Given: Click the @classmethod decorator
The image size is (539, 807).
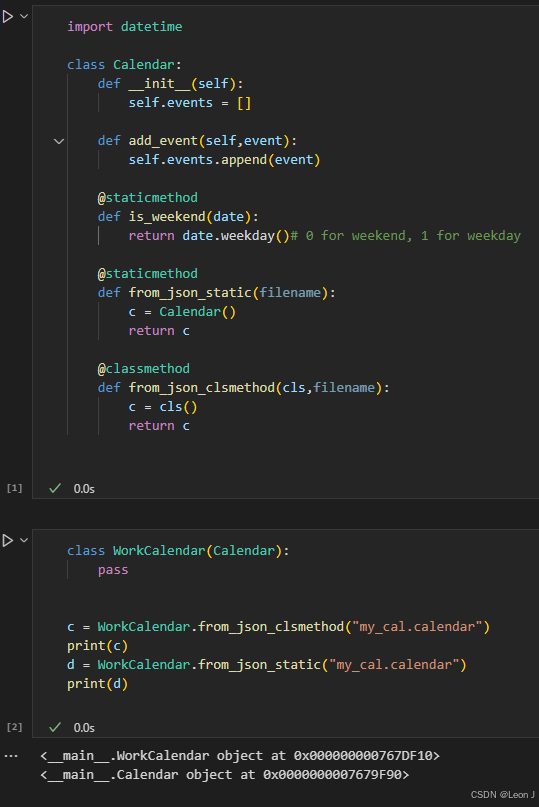Looking at the screenshot, I should pos(144,369).
